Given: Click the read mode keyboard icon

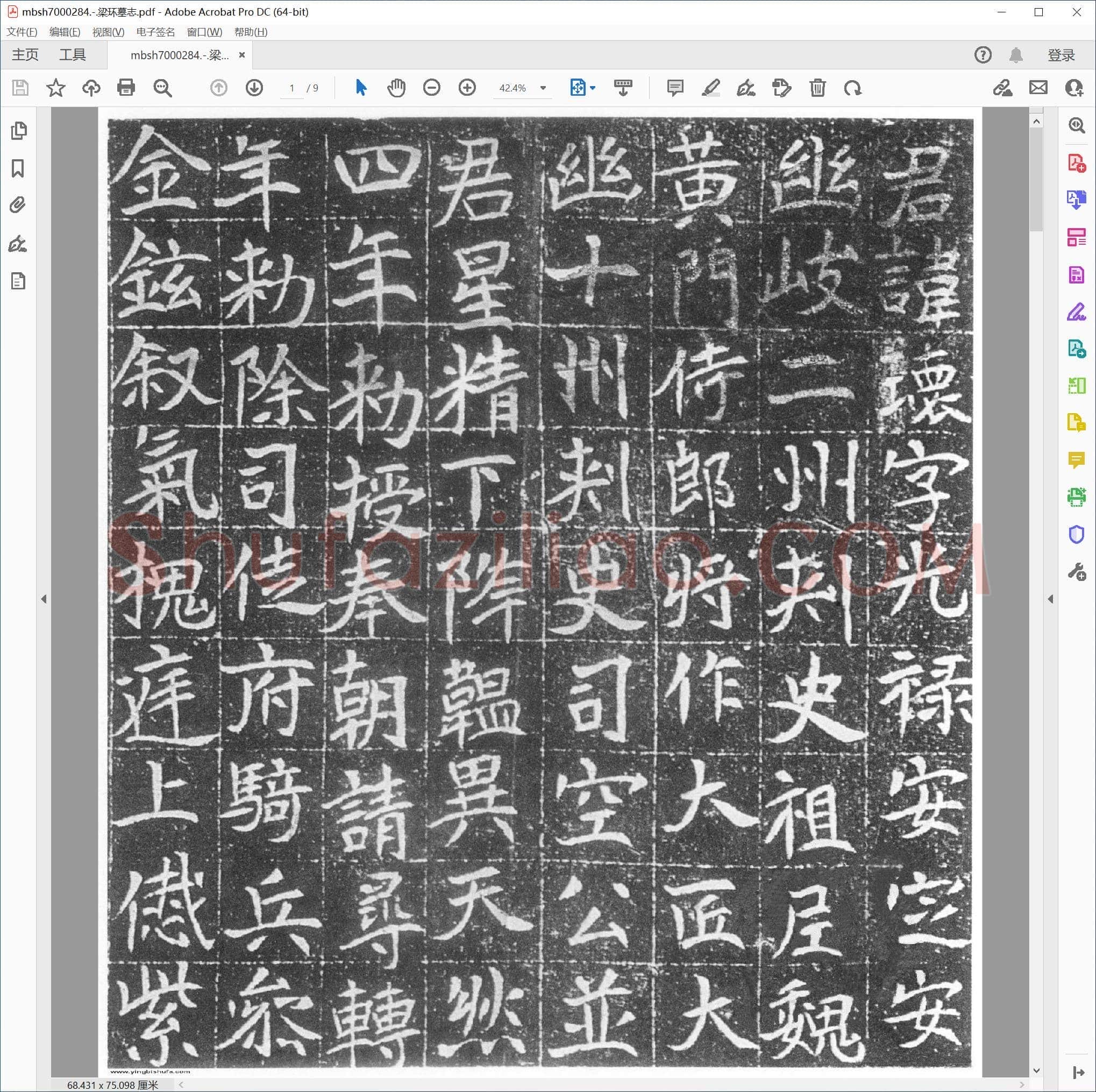Looking at the screenshot, I should click(x=623, y=88).
